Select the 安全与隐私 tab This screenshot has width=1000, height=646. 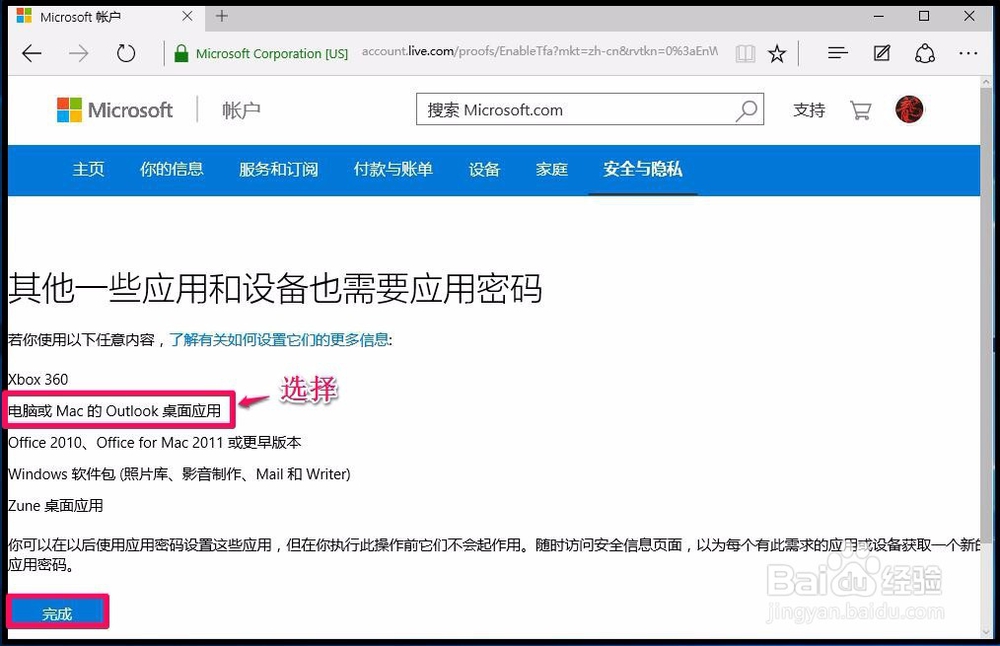(643, 169)
